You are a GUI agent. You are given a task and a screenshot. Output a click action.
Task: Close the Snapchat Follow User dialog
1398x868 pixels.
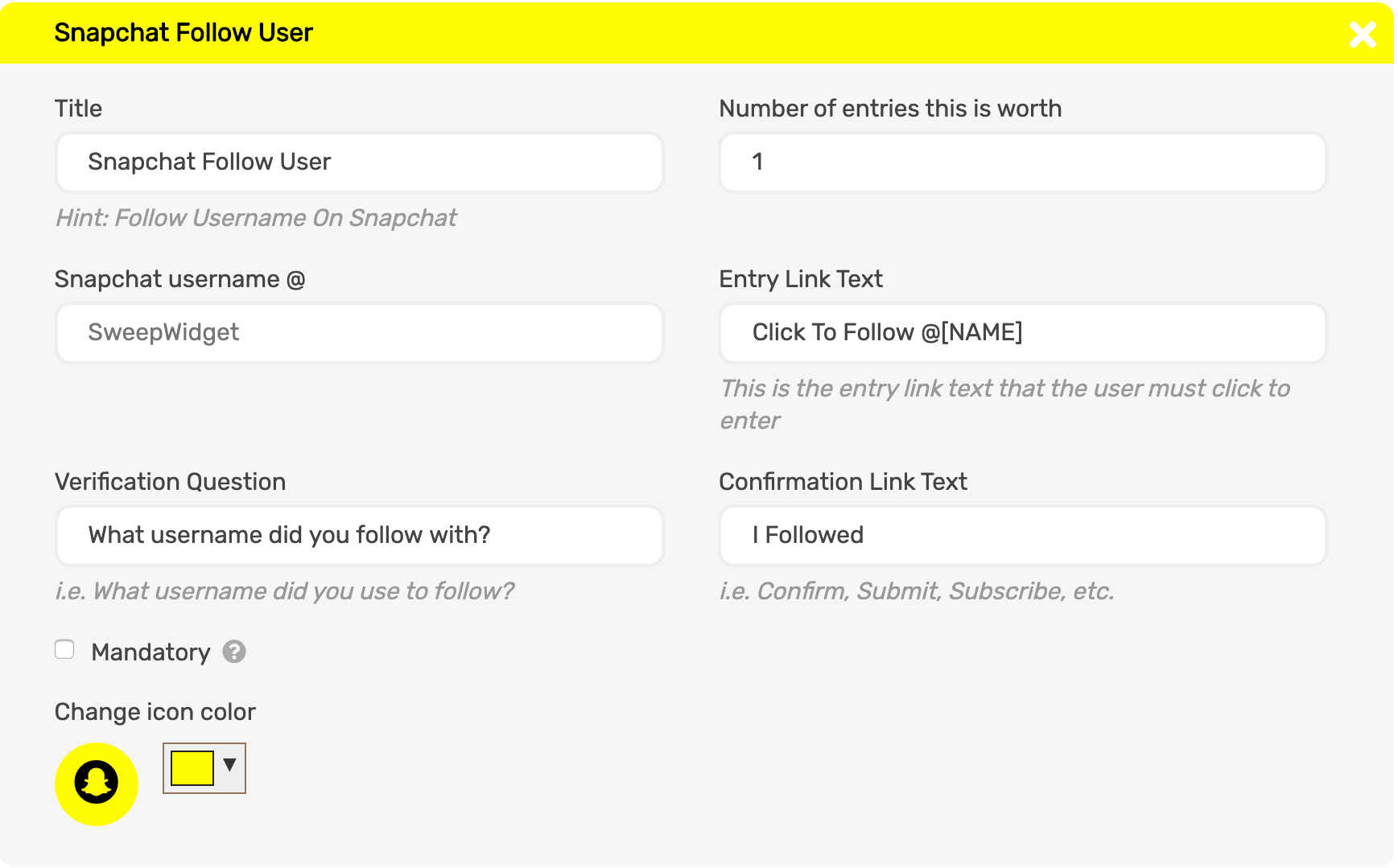click(x=1362, y=35)
